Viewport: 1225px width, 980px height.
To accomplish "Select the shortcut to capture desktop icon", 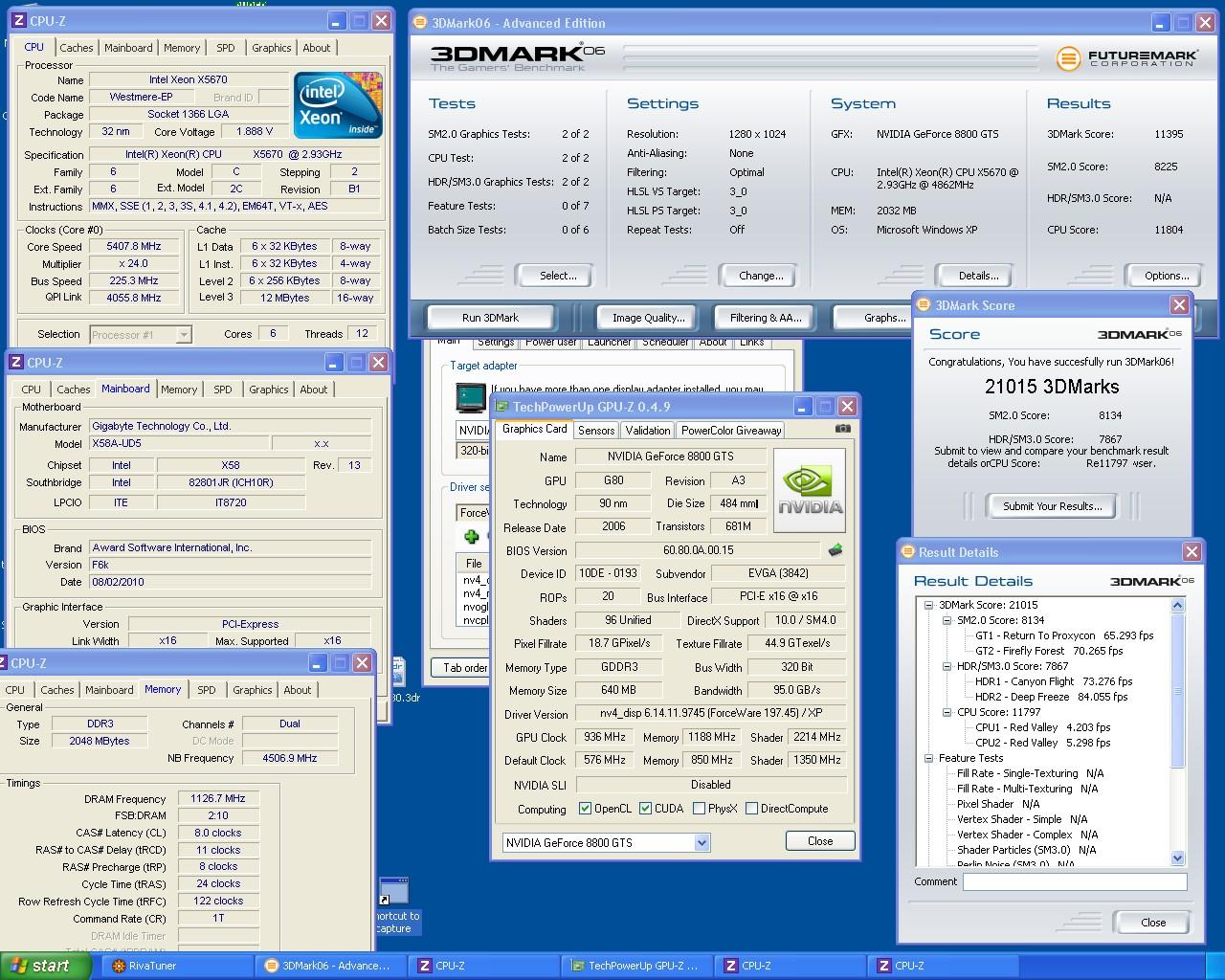I will 394,905.
